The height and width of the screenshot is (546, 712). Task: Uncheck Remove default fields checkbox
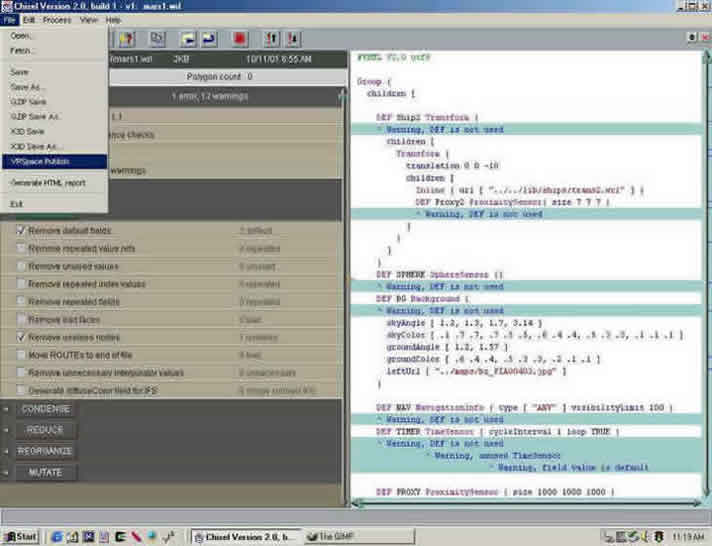(21, 231)
